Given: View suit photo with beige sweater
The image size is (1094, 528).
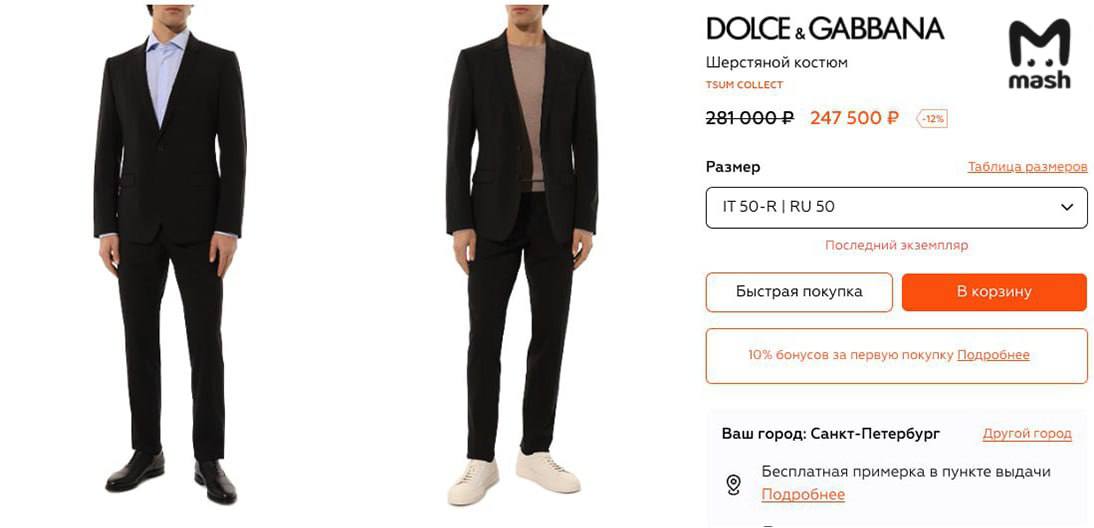Looking at the screenshot, I should 520,250.
